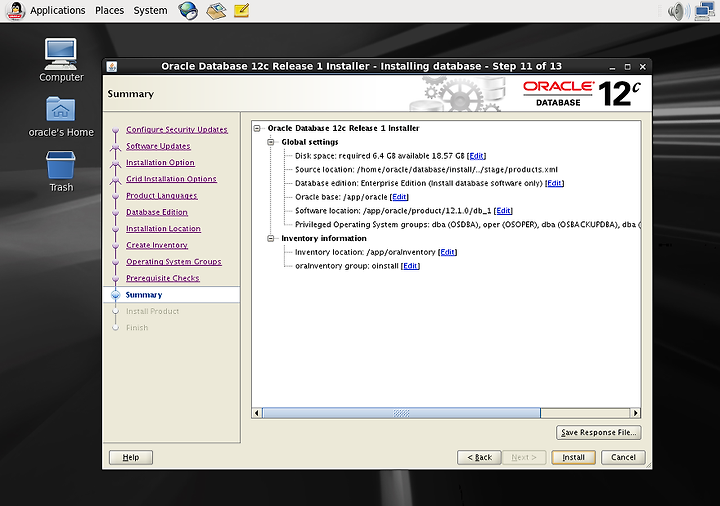Collapse the Global settings node
This screenshot has width=720, height=506.
click(x=271, y=142)
